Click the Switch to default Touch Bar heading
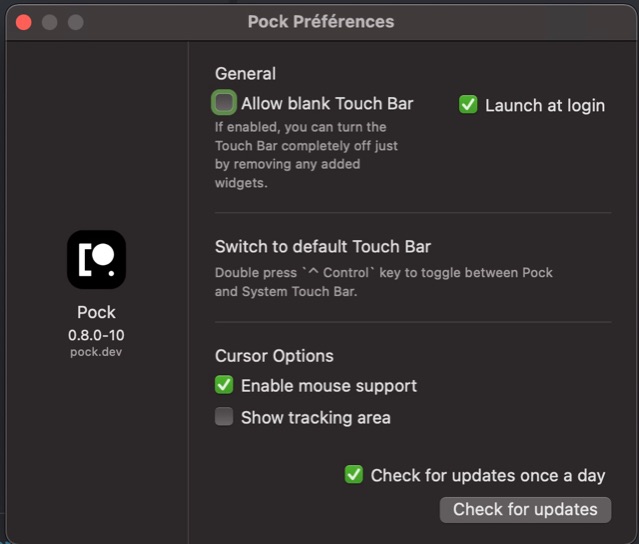 [x=322, y=246]
